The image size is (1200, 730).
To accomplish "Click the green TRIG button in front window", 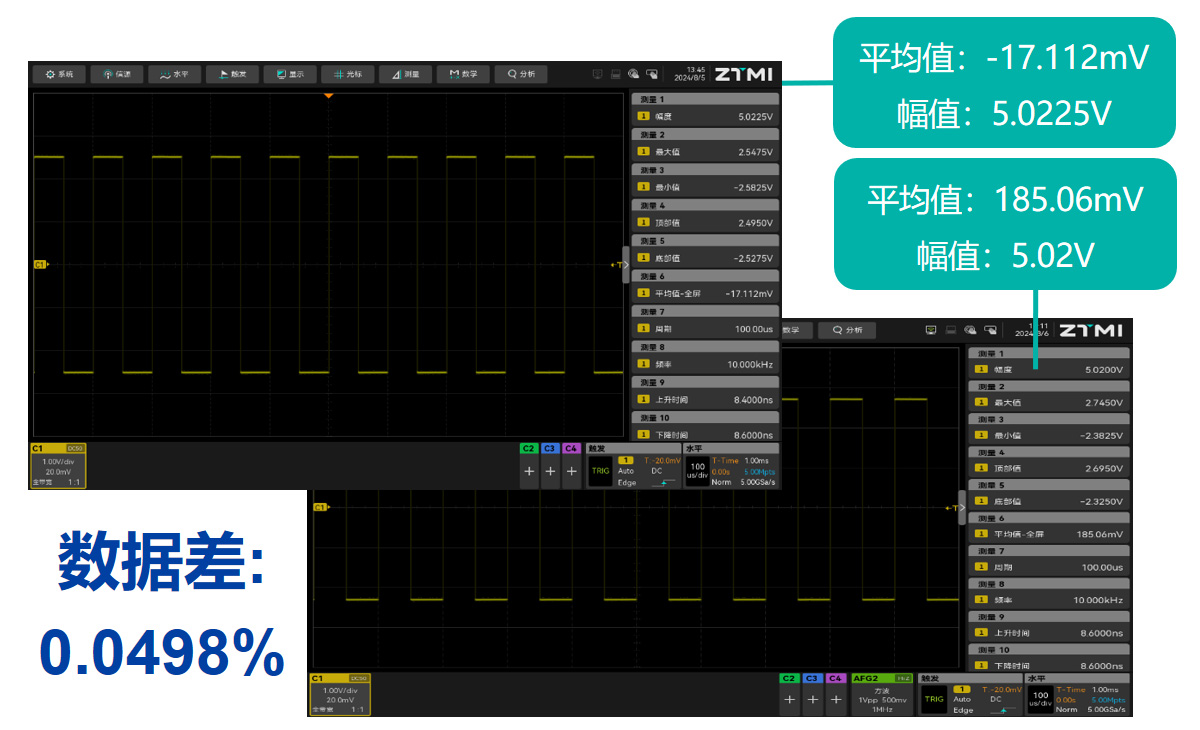I will (600, 470).
